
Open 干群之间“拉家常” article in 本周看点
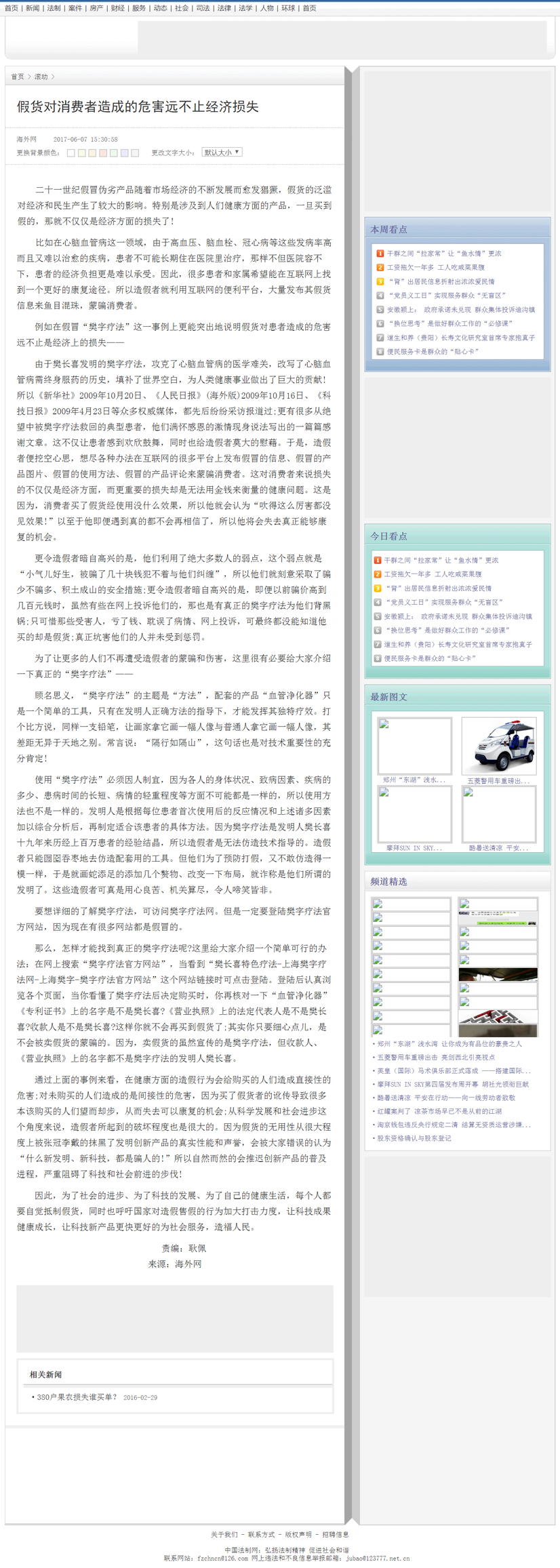pyautogui.click(x=444, y=254)
